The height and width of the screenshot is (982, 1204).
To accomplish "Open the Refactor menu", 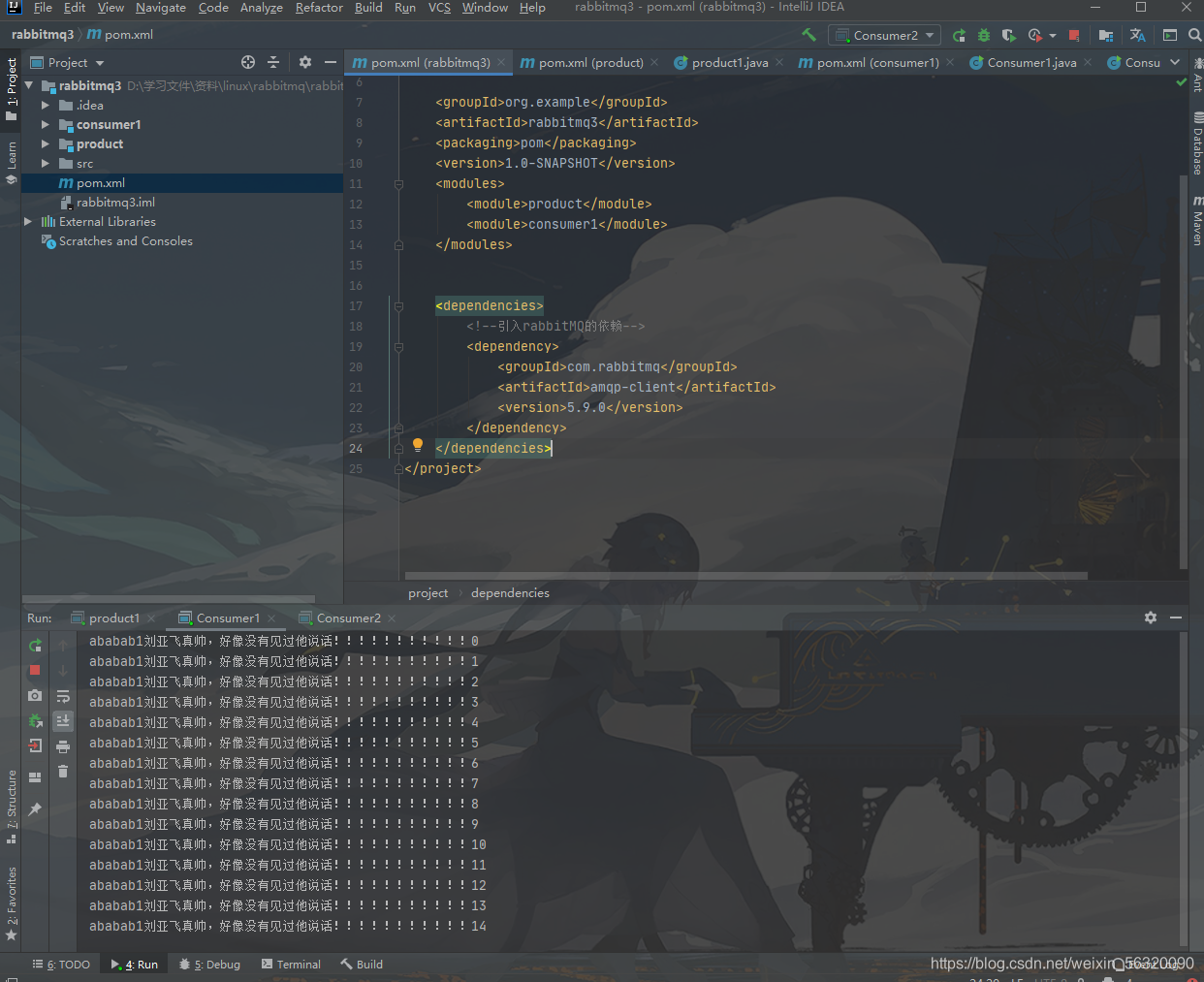I will (319, 8).
